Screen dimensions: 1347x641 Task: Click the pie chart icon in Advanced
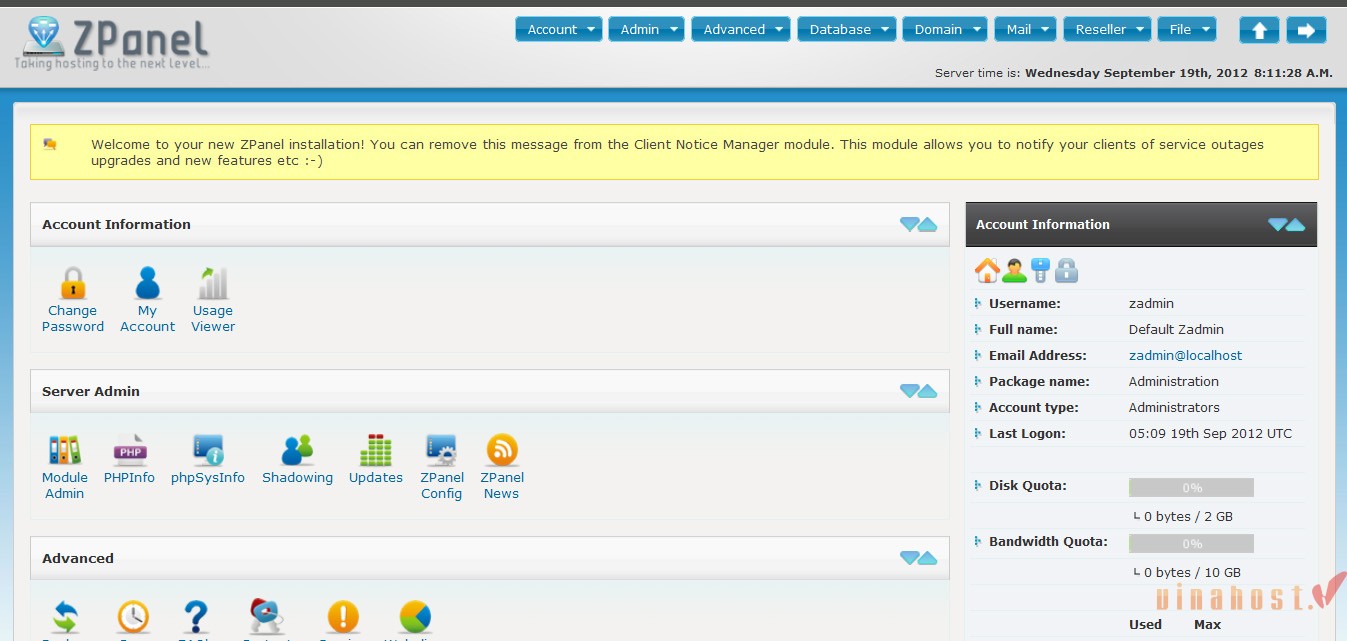click(x=415, y=617)
